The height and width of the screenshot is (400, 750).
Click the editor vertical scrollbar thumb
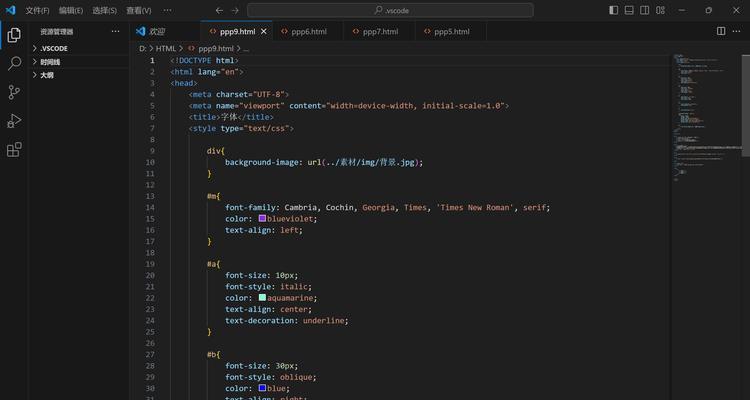coord(745,105)
